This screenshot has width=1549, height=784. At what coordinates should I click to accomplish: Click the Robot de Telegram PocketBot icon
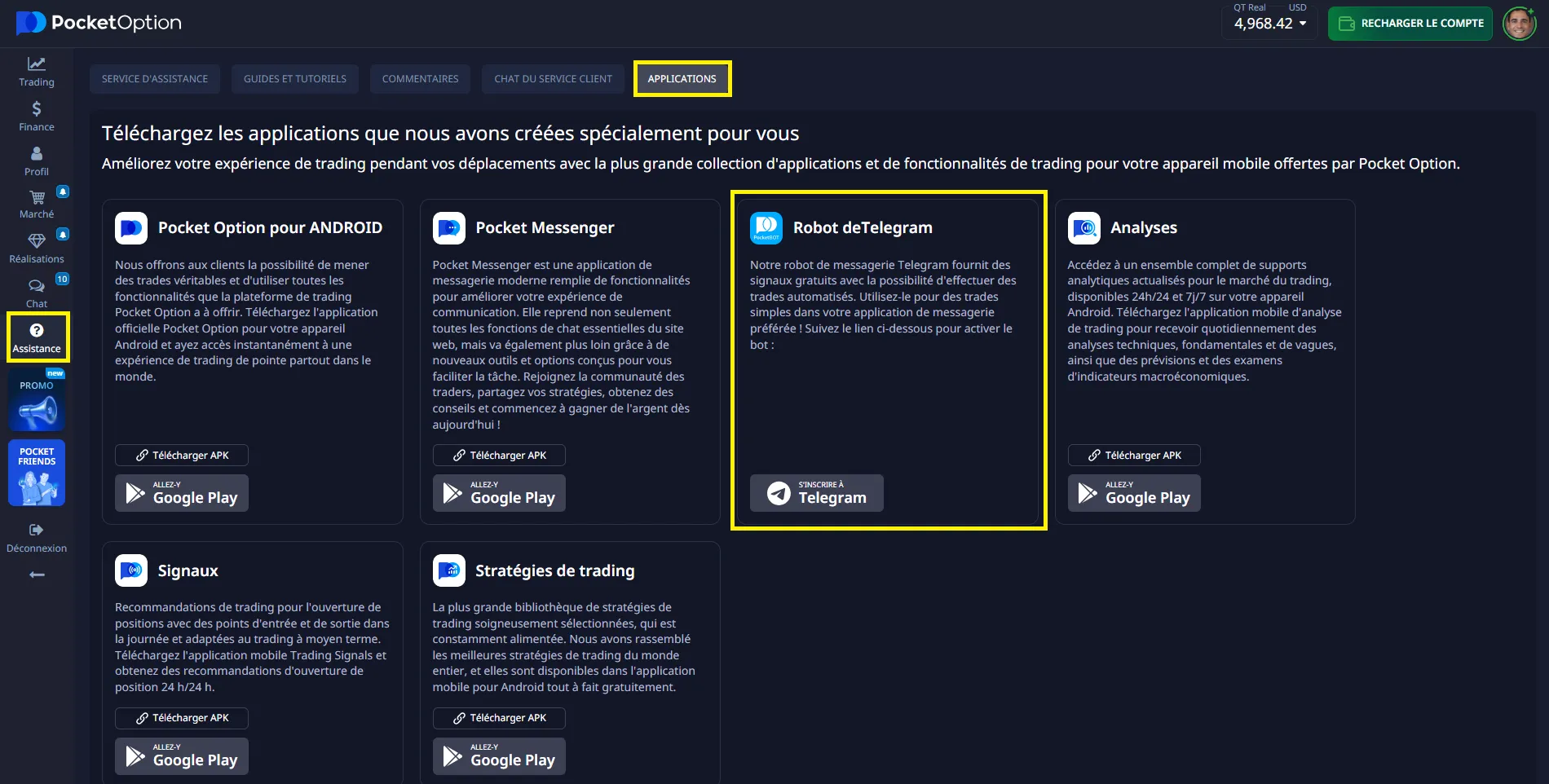coord(766,228)
